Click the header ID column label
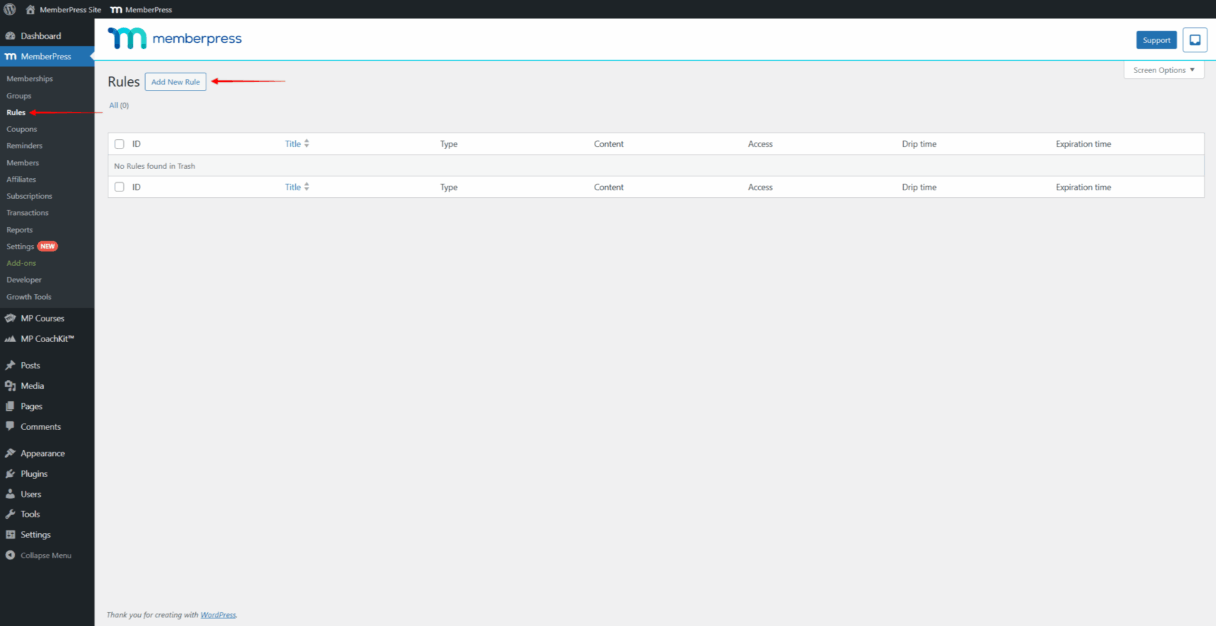Screen dimensions: 1216x626 coord(136,144)
